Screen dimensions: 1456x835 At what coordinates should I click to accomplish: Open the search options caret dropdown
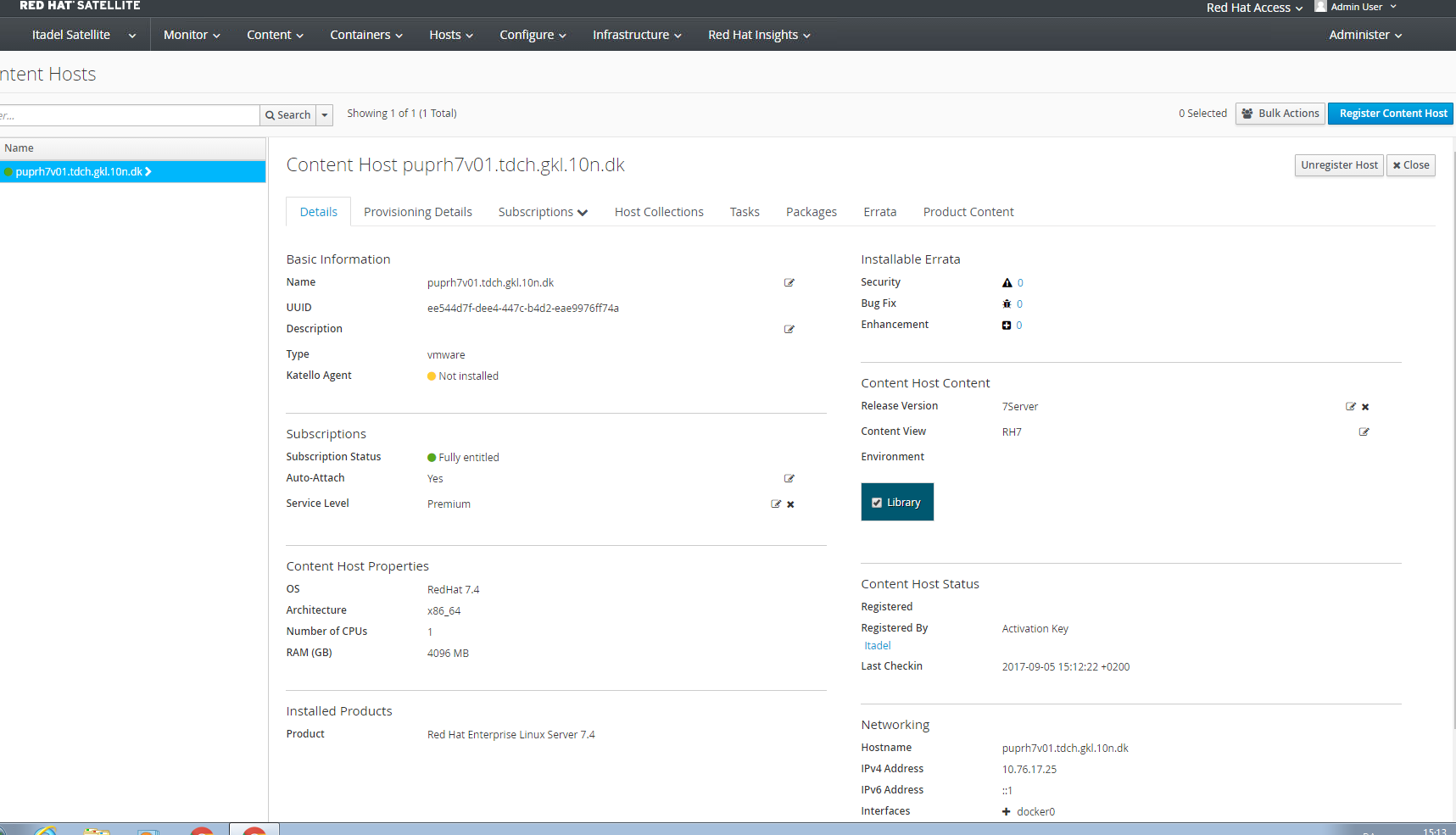coord(325,115)
